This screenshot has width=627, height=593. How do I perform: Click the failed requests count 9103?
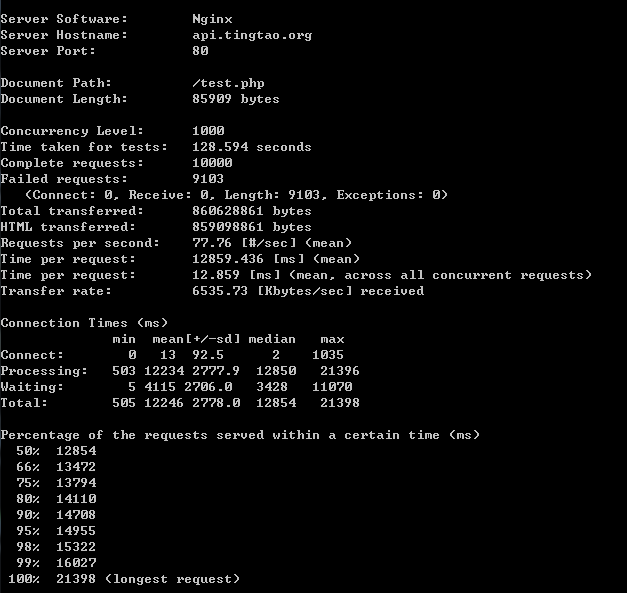(x=208, y=179)
